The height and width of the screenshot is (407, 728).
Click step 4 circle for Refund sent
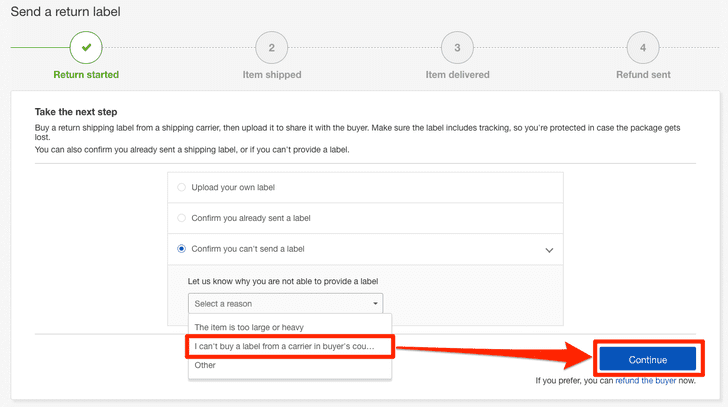643,47
